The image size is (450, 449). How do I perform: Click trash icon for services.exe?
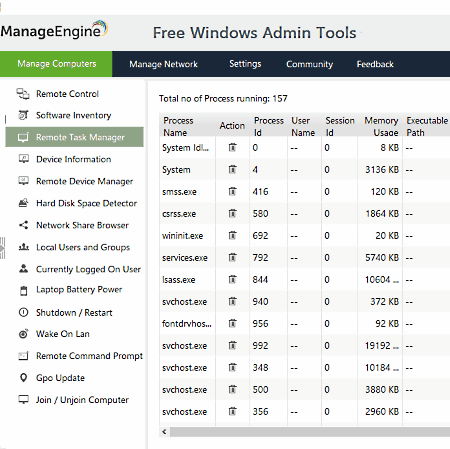click(232, 257)
